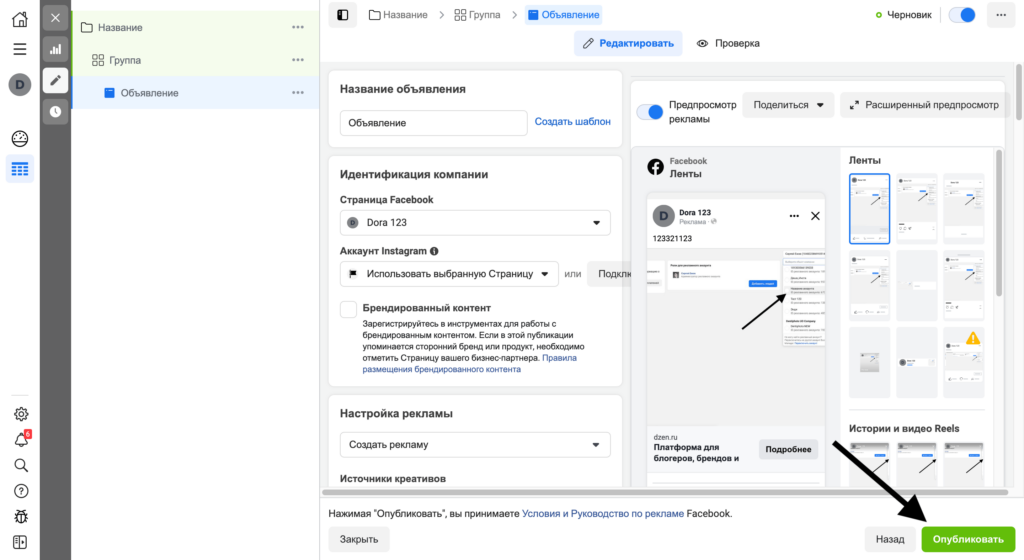Toggle the draft status switch at top

961,15
